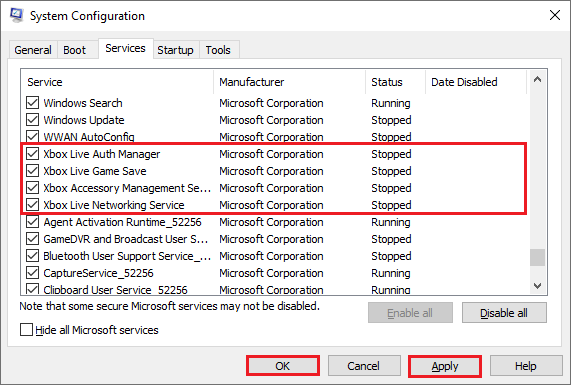This screenshot has width=571, height=385.
Task: Uncheck Xbox Accessory Management Service checkbox
Action: pos(32,188)
